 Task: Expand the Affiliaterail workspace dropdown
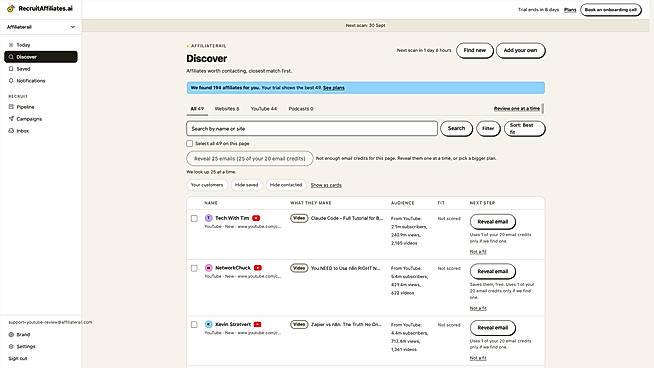(41, 27)
